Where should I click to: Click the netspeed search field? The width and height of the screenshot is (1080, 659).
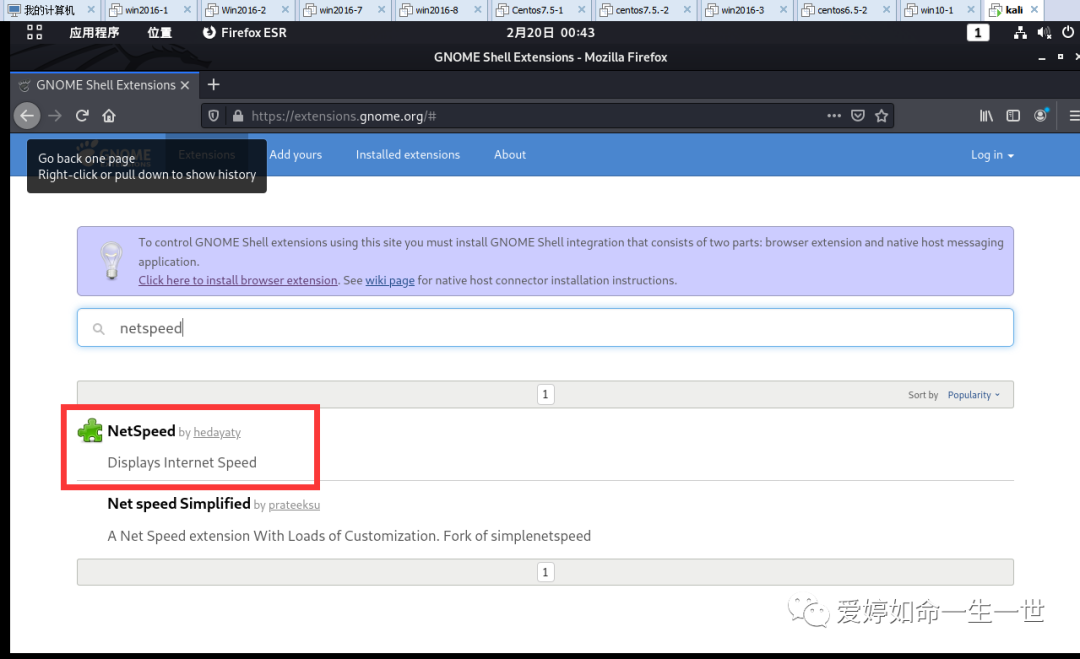pyautogui.click(x=545, y=328)
